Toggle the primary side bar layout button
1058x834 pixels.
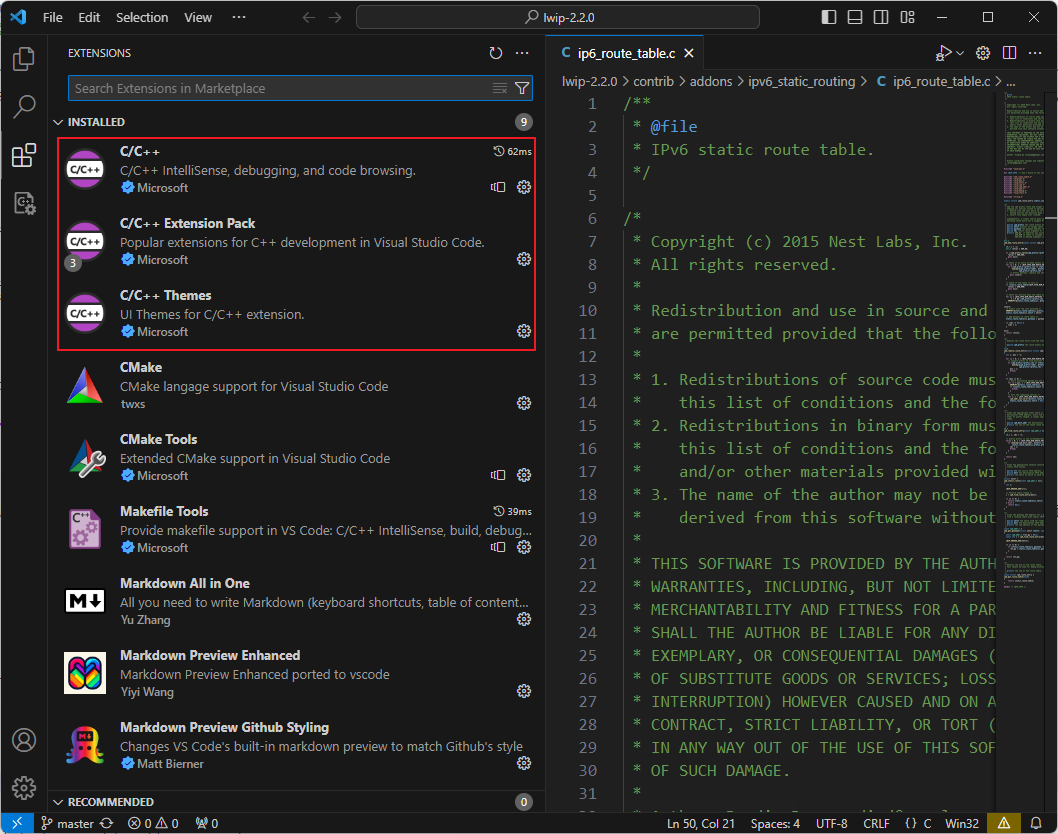(829, 17)
